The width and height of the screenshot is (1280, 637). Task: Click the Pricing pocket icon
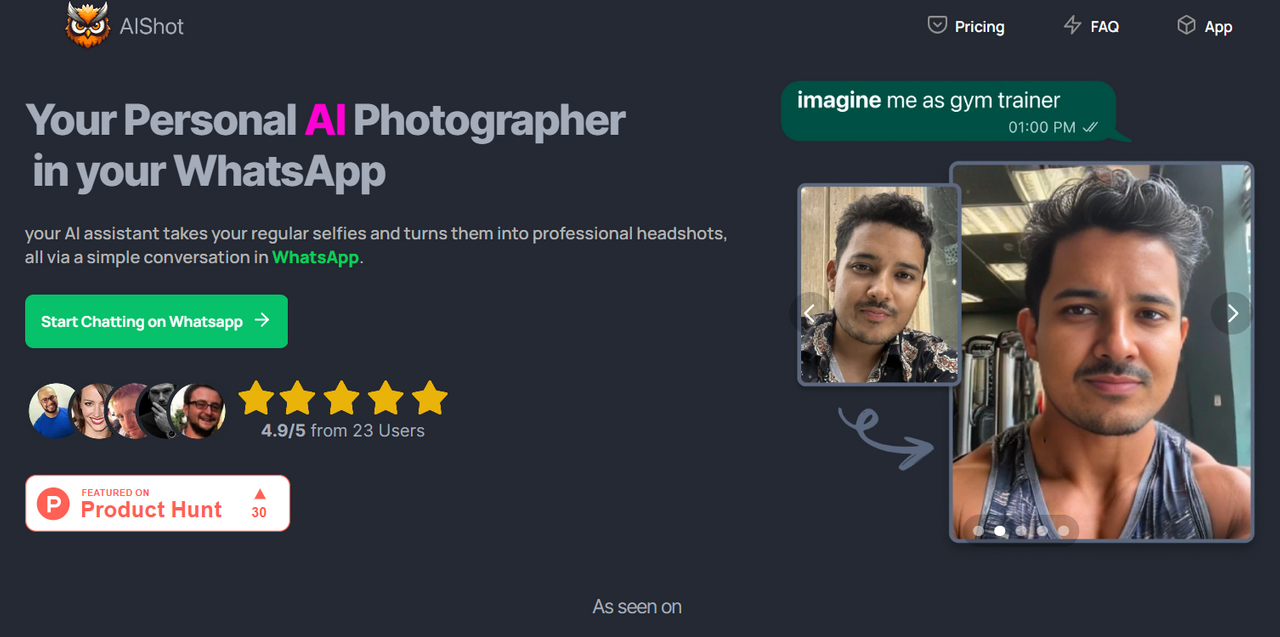937,25
